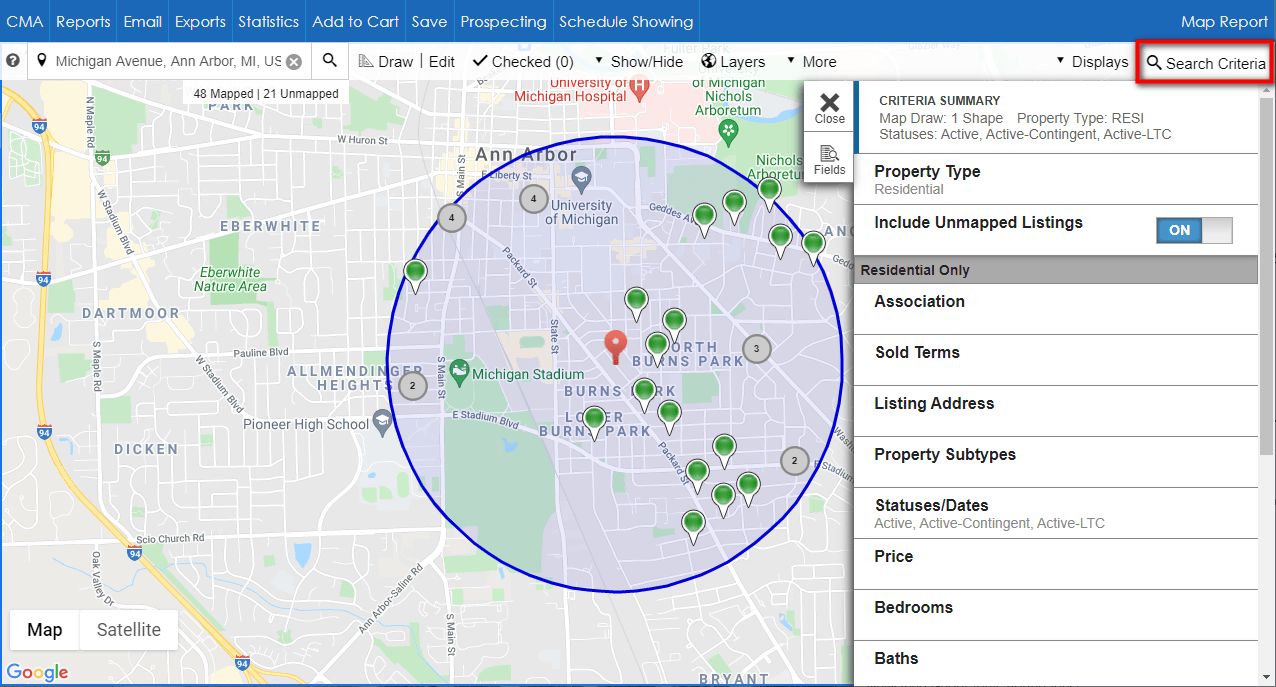Open the Layers globe menu
Screen dimensions: 1276x687
point(733,62)
